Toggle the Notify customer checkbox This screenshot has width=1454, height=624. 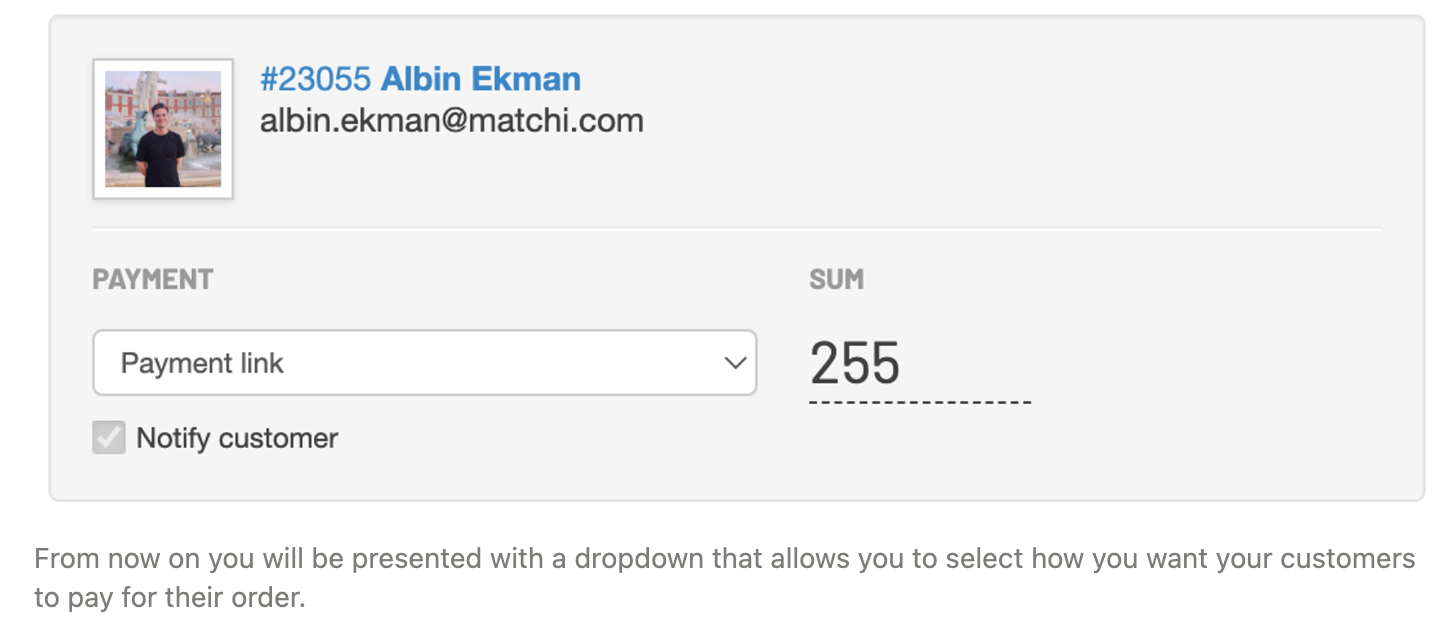[109, 438]
